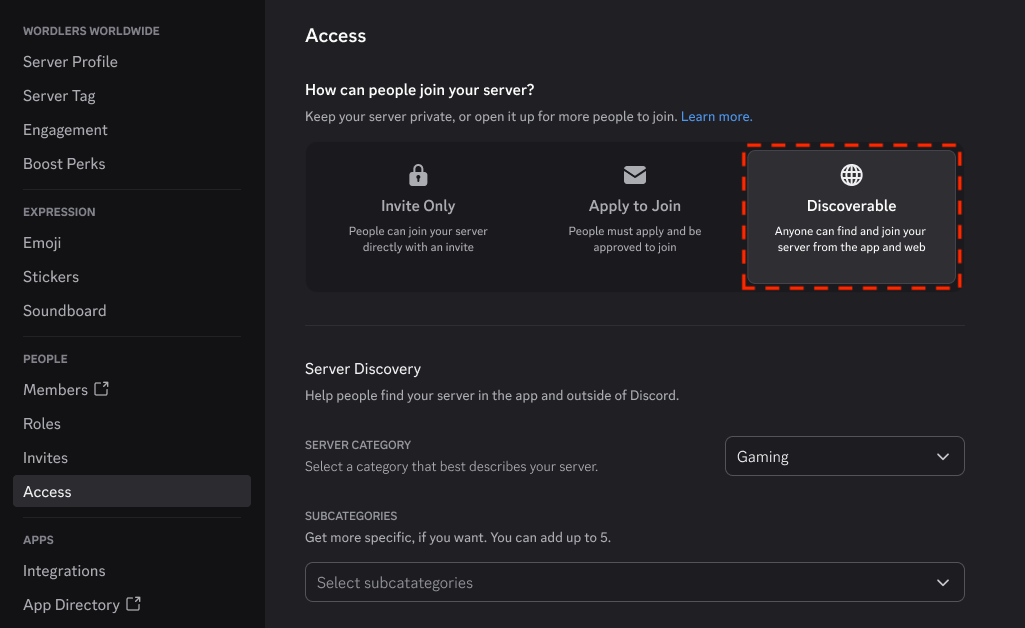Click the envelope icon for Apply to Join
The height and width of the screenshot is (628, 1025).
tap(635, 174)
